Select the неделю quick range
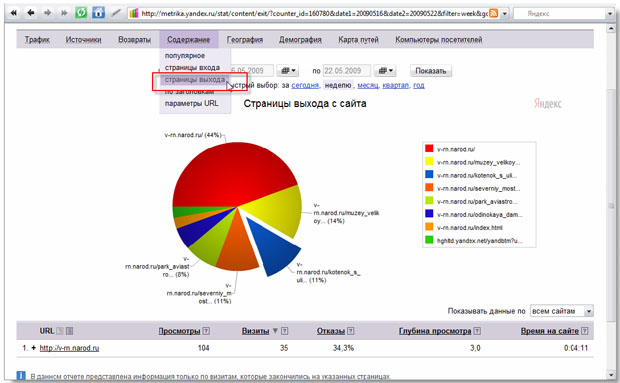Image resolution: width=620 pixels, height=383 pixels. click(x=338, y=85)
